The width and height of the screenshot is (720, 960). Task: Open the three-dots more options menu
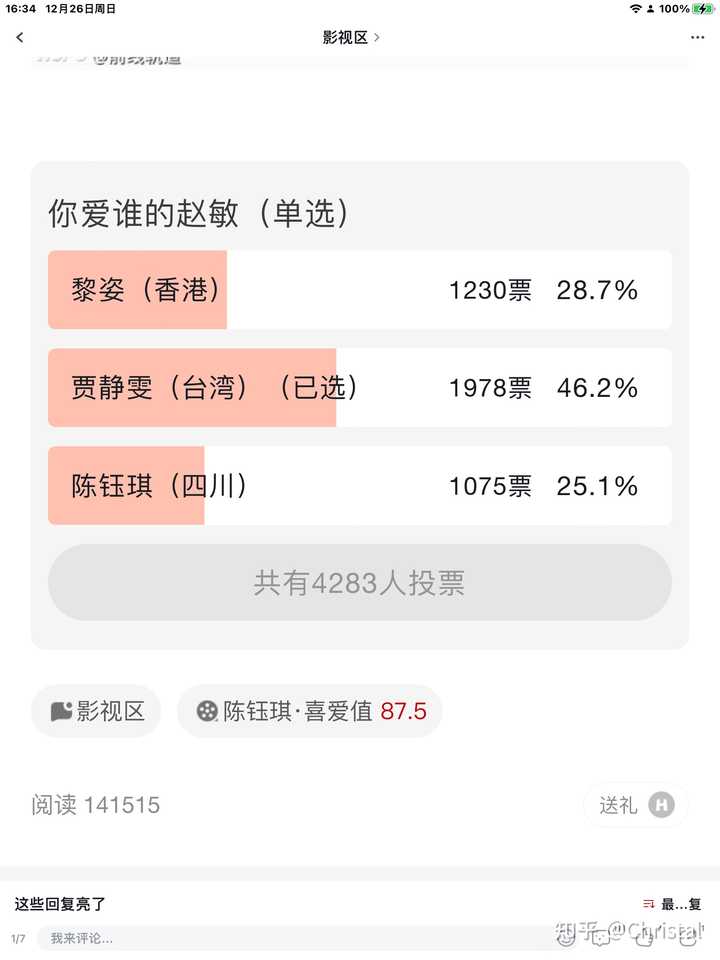pyautogui.click(x=697, y=38)
